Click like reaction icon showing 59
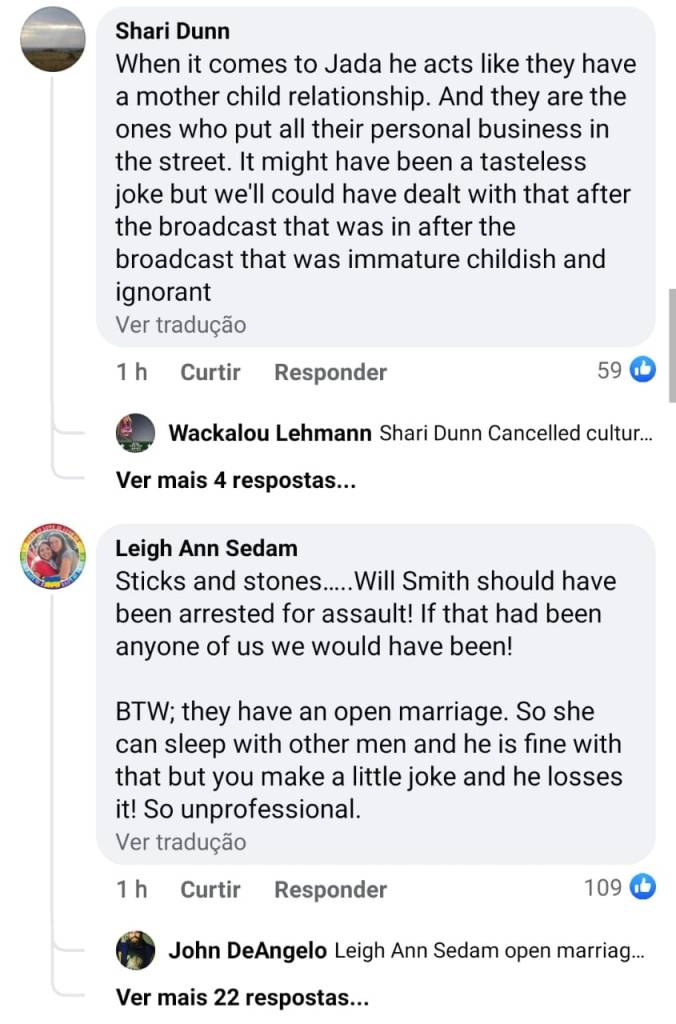 click(x=643, y=371)
